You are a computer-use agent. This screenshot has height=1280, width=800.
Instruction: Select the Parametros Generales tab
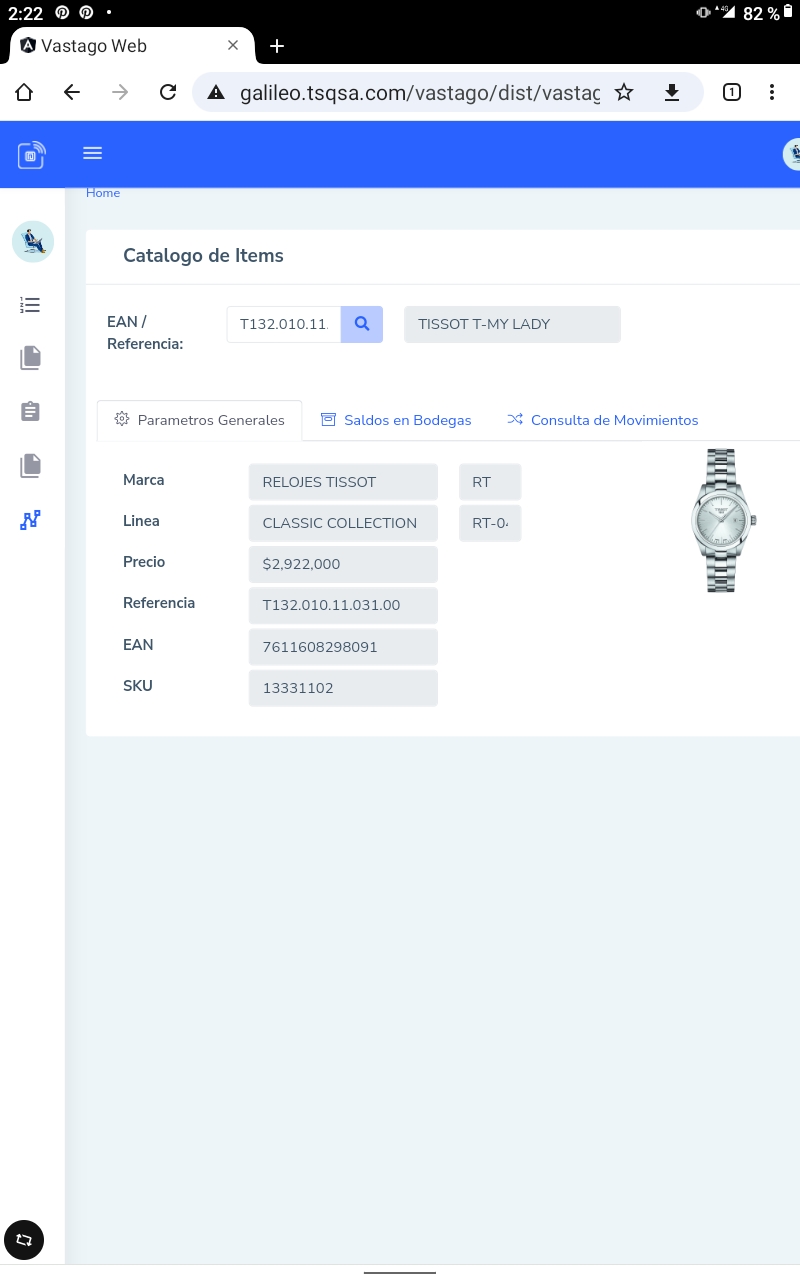[x=199, y=420]
